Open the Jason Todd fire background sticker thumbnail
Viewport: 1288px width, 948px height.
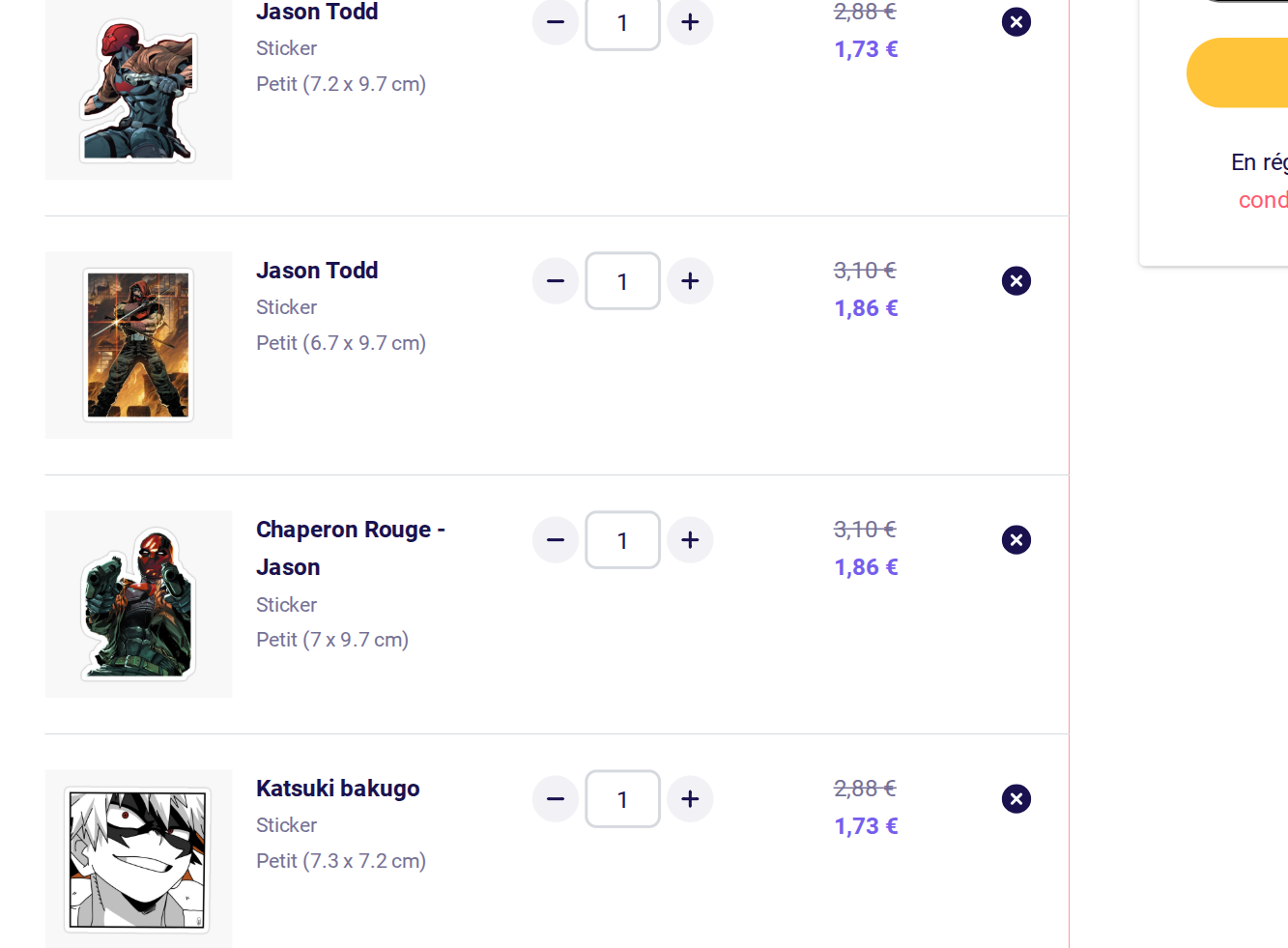(x=138, y=345)
